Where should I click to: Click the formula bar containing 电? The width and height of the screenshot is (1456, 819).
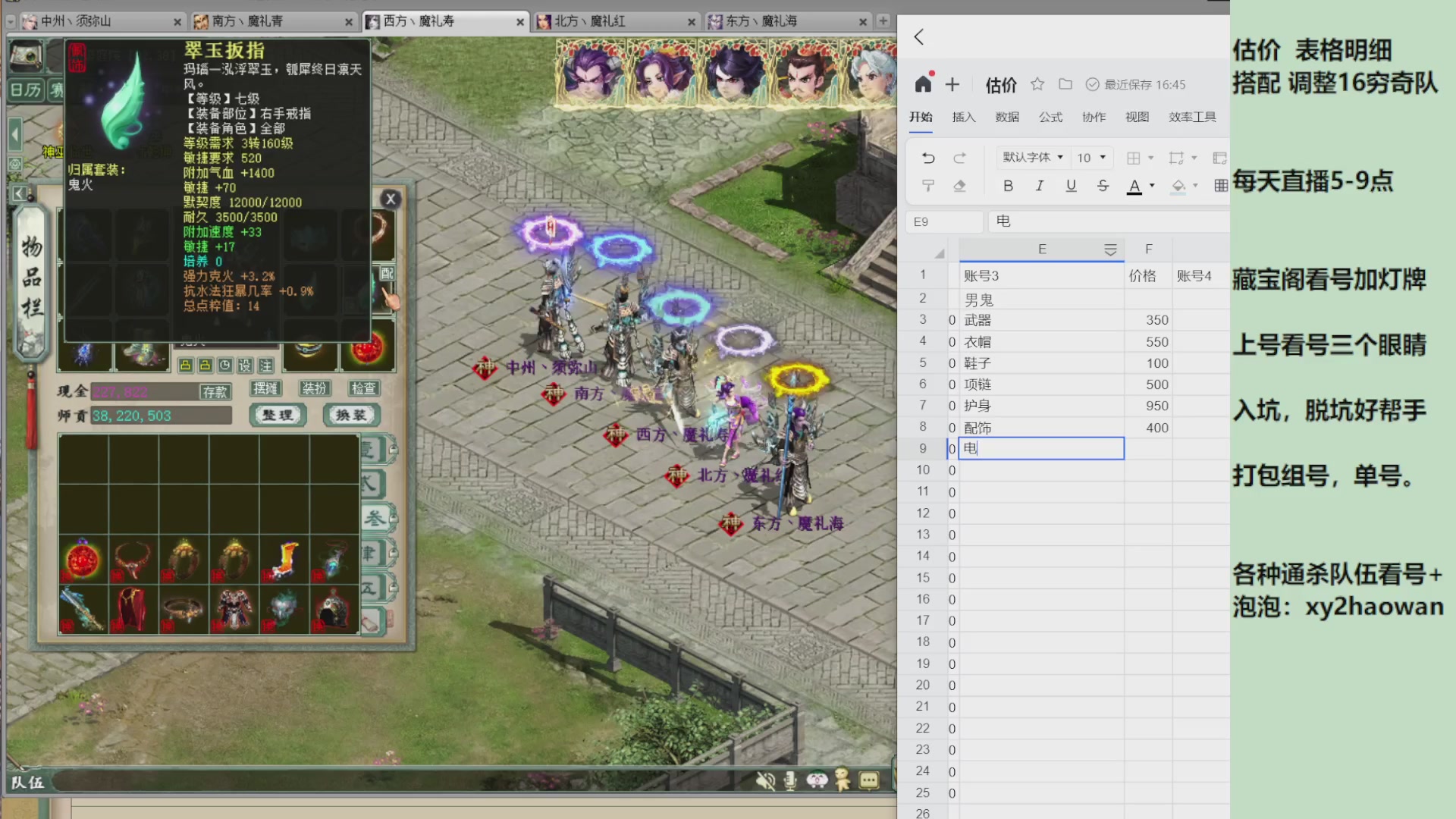[1108, 221]
